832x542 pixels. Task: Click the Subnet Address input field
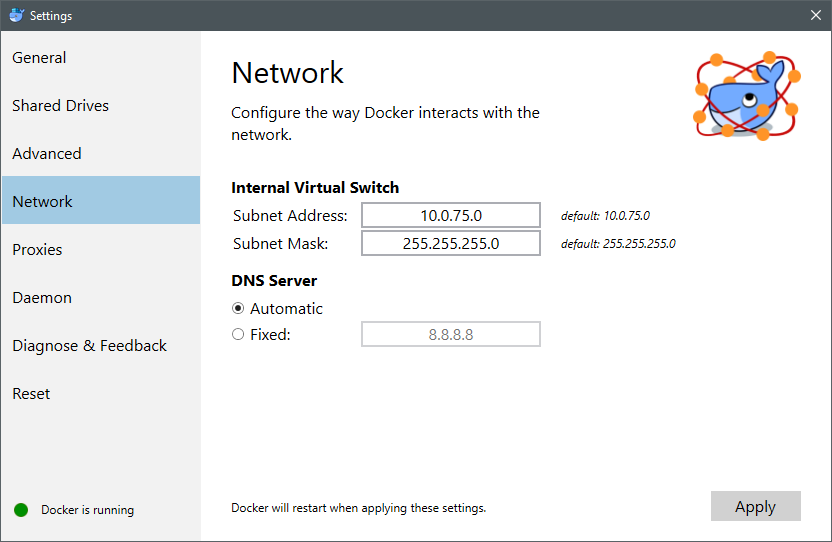tap(451, 216)
